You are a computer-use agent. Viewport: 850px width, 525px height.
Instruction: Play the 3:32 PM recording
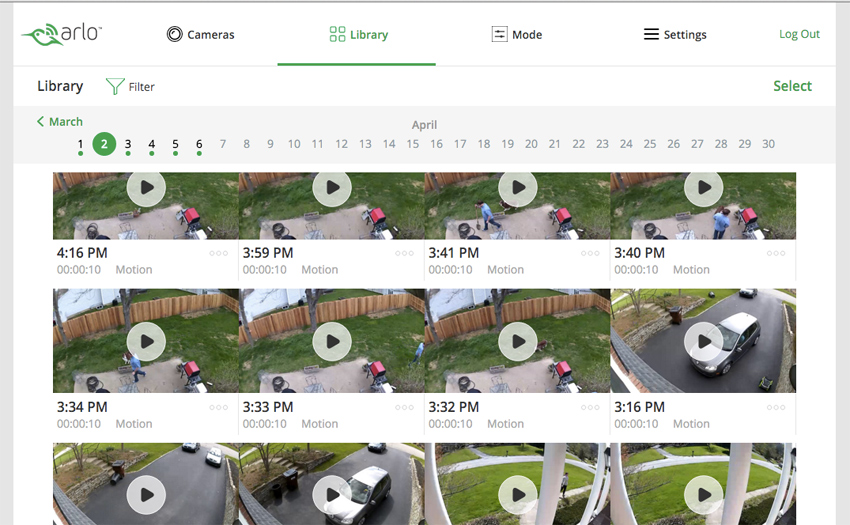pyautogui.click(x=518, y=342)
